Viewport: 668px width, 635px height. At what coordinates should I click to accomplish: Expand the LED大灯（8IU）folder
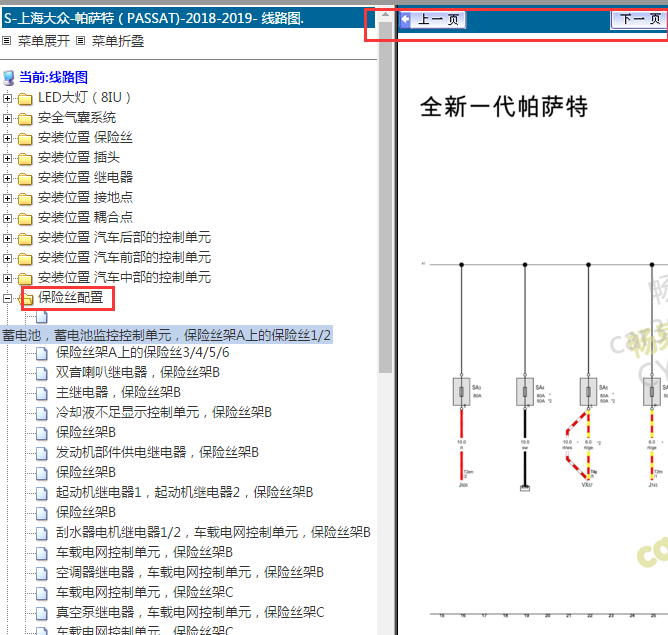click(x=7, y=98)
